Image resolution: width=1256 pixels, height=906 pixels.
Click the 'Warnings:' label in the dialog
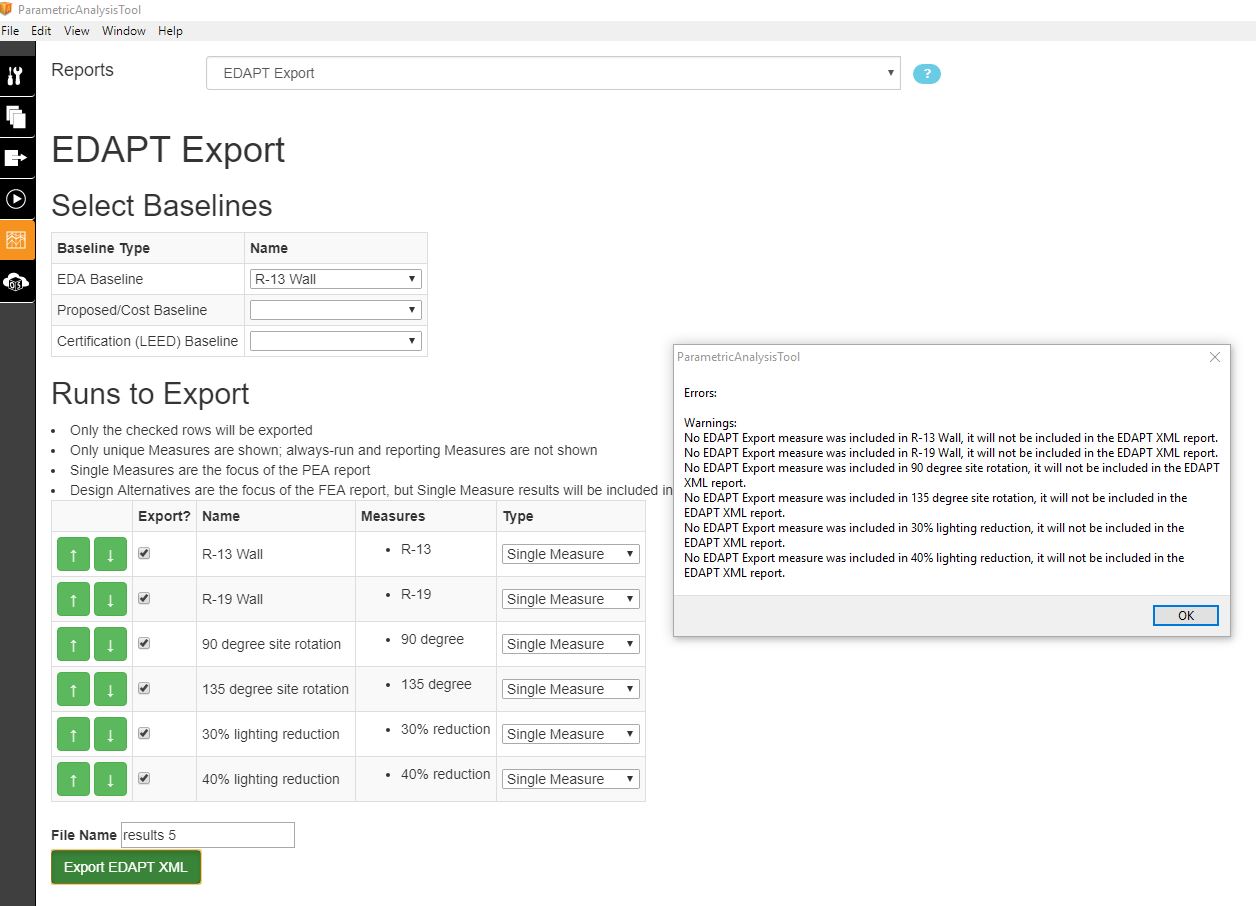pos(710,423)
